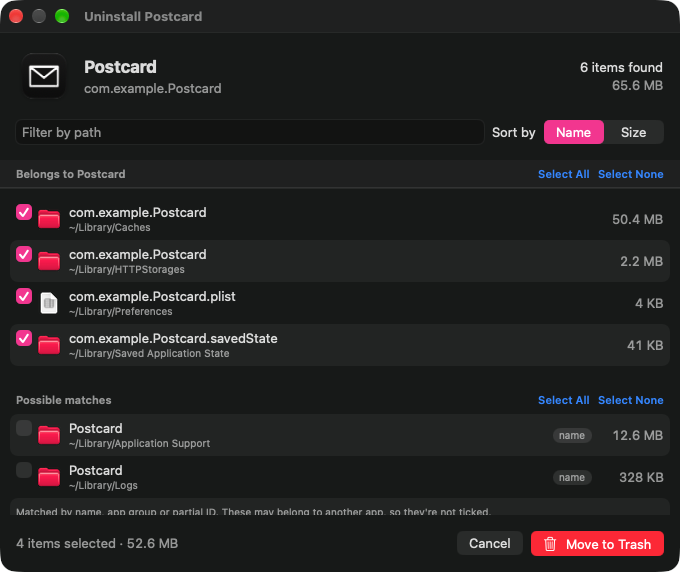Select None in Possible matches
Screen dimensions: 680x572
(631, 400)
